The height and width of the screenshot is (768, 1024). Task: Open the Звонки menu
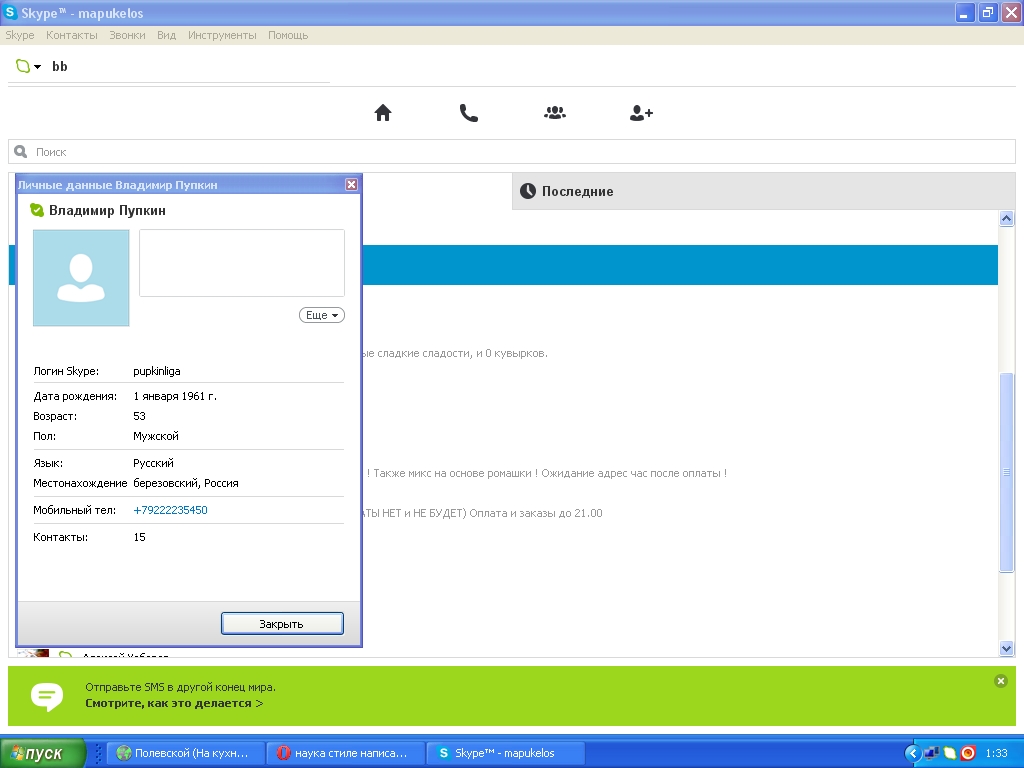(127, 35)
